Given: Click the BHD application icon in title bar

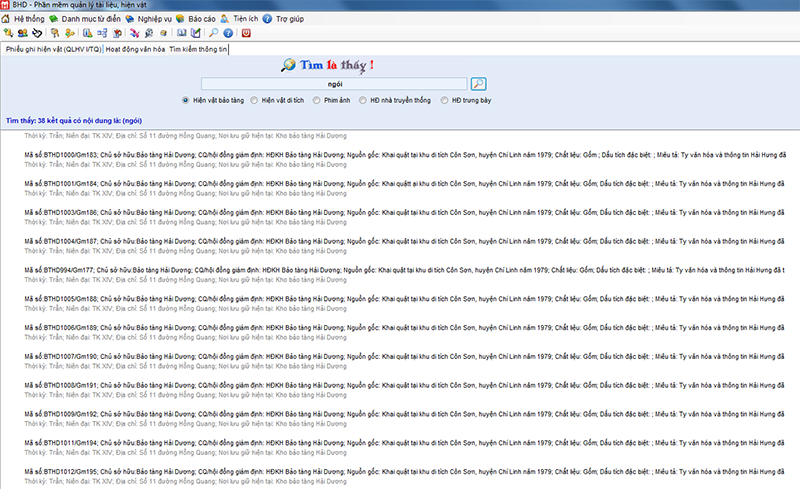Looking at the screenshot, I should point(5,5).
